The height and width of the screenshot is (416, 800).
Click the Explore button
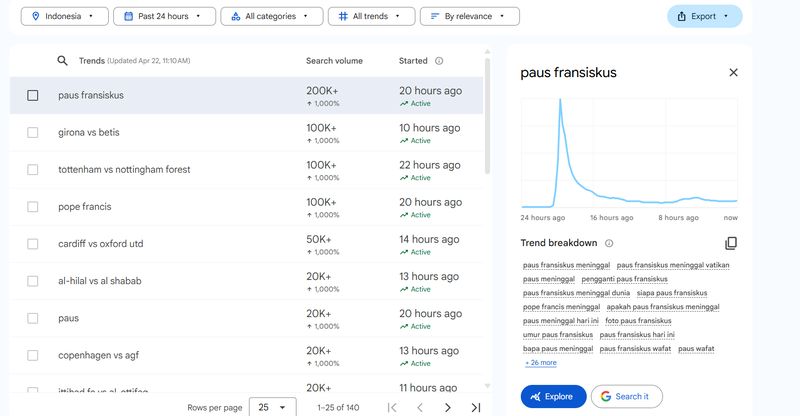tap(553, 397)
